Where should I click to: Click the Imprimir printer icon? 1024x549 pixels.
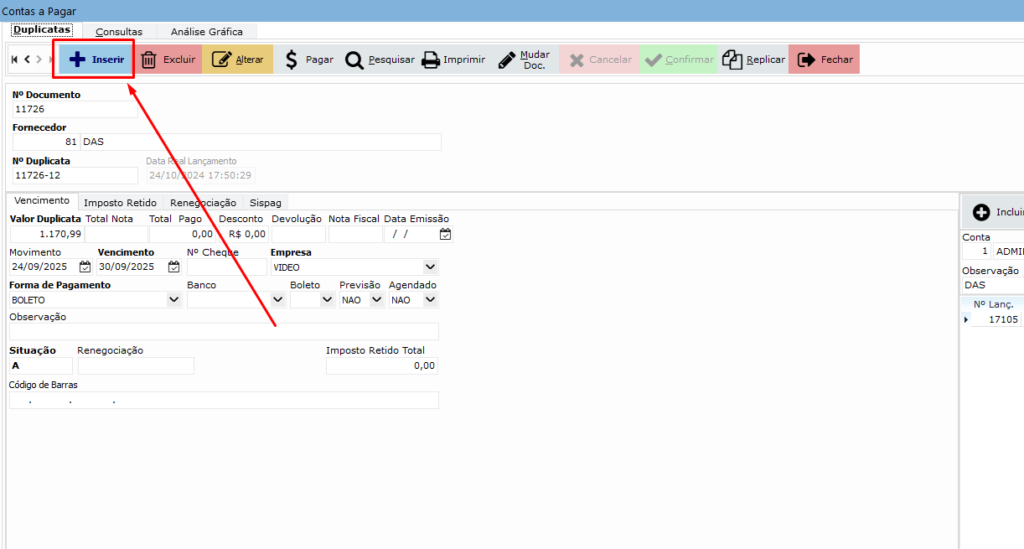[x=452, y=60]
